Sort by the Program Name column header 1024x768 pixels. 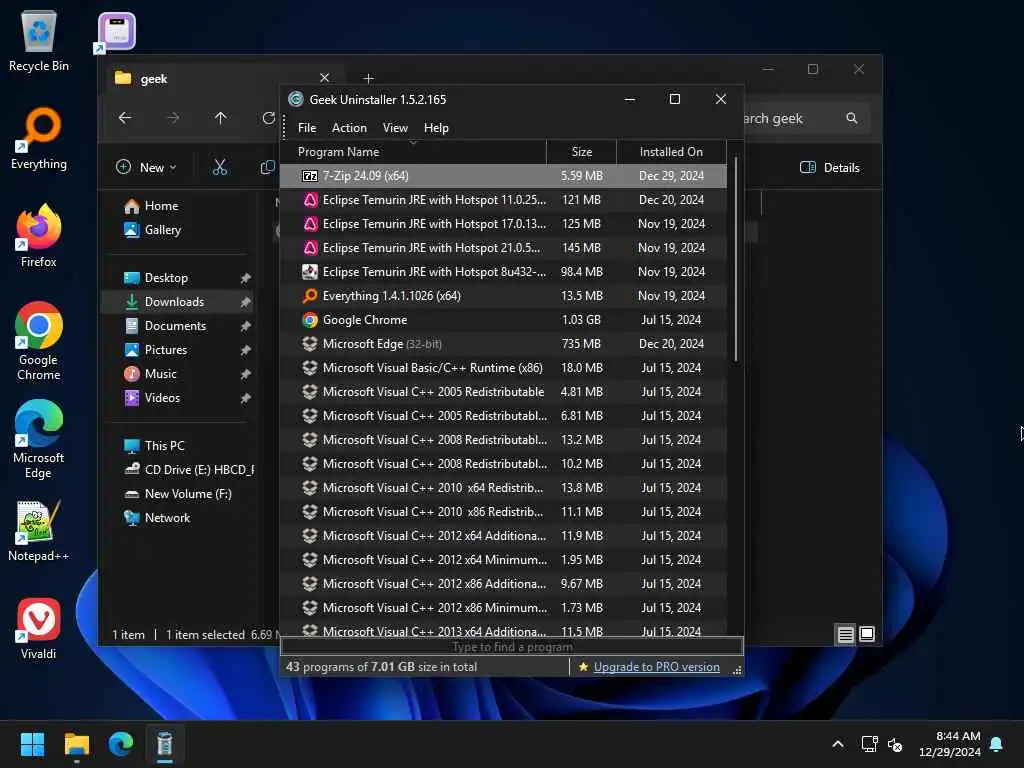(413, 152)
